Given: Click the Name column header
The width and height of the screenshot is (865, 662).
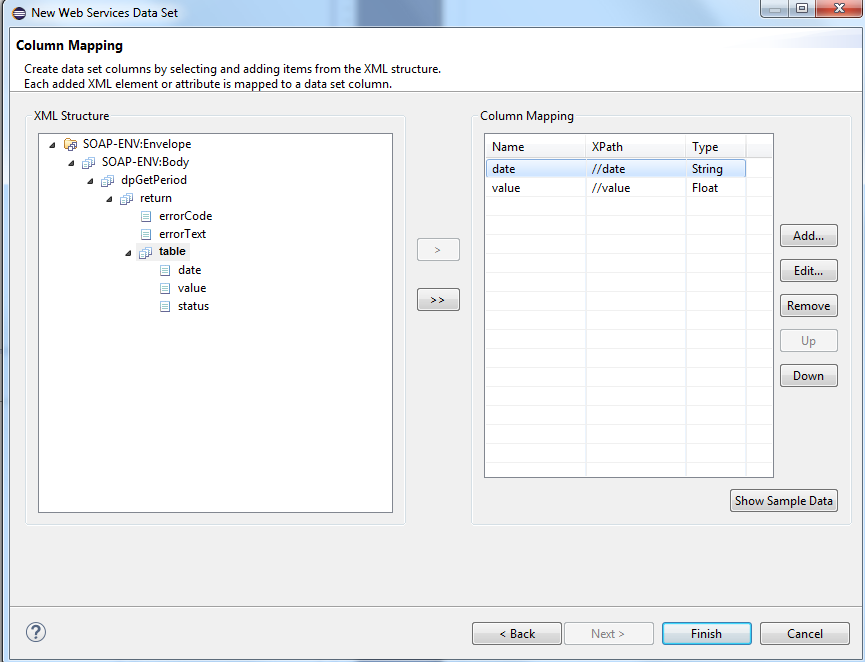Looking at the screenshot, I should 535,147.
